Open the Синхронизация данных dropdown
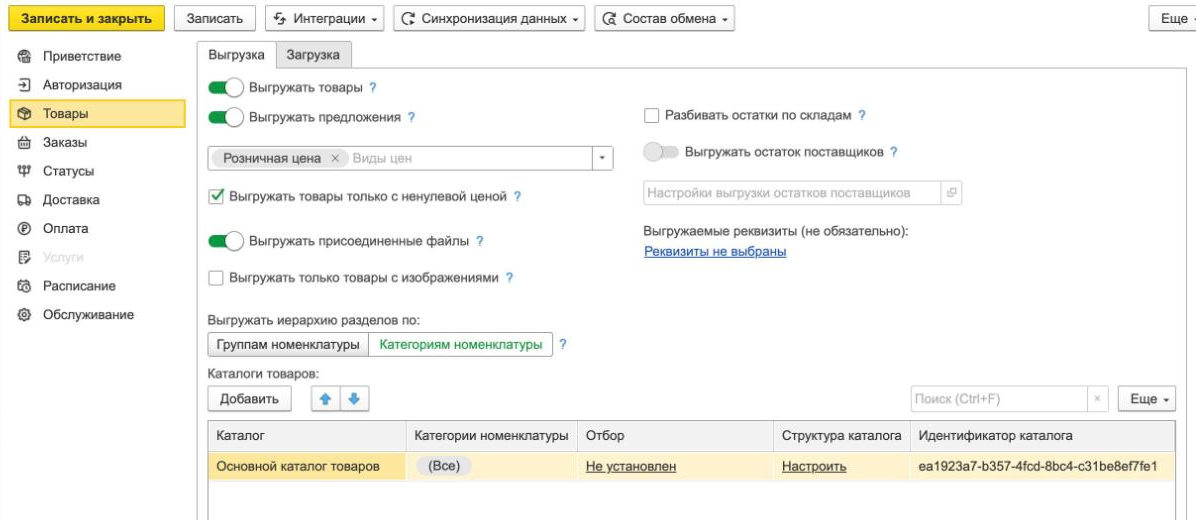This screenshot has width=1196, height=520. [489, 19]
